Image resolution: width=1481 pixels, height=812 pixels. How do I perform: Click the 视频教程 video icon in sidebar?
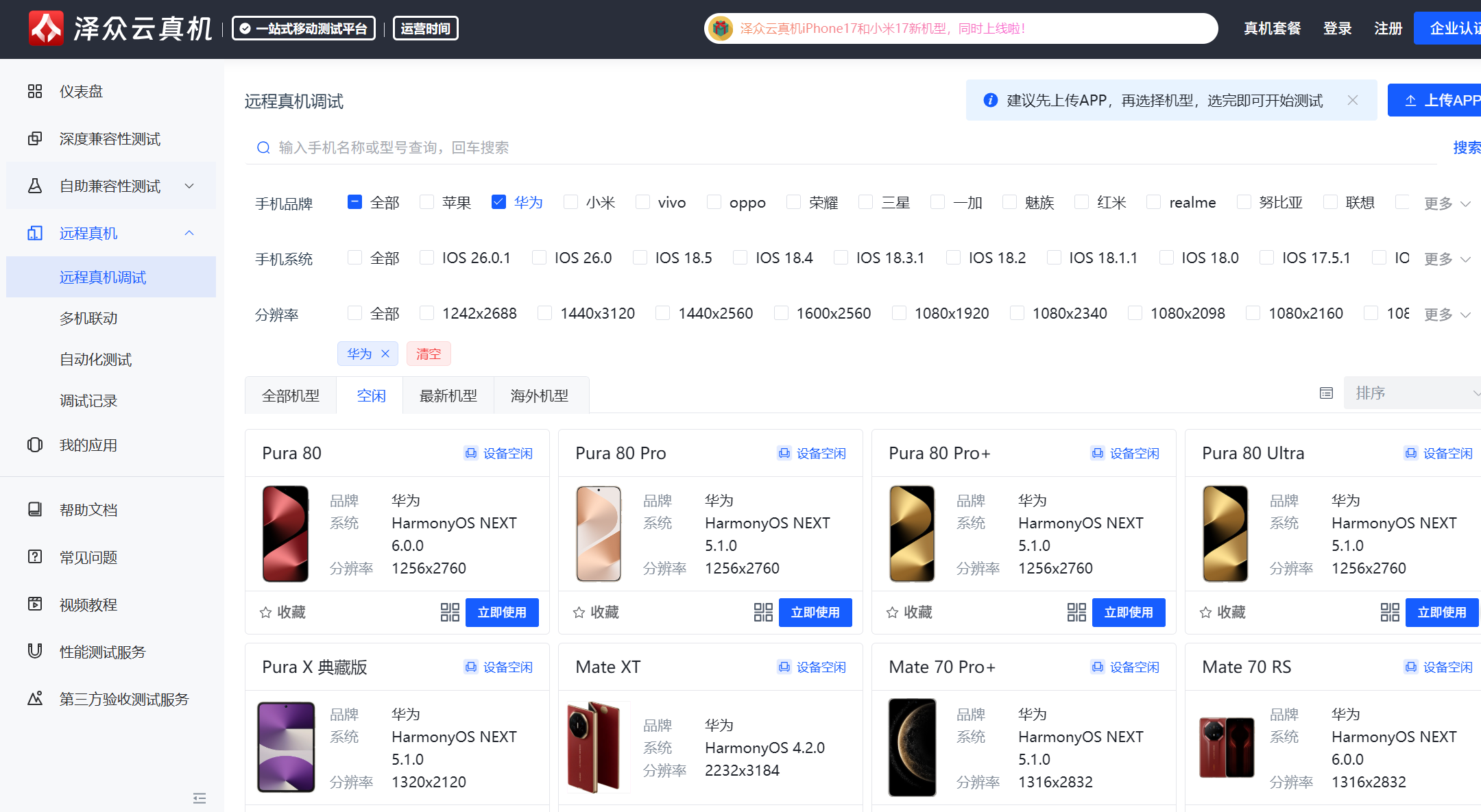(x=35, y=604)
